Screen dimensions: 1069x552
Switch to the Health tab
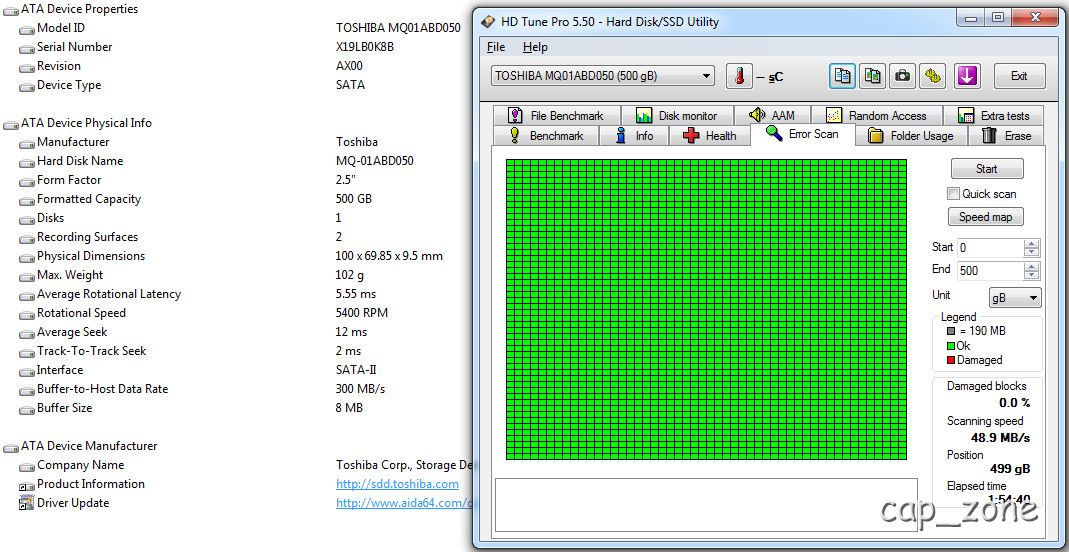[710, 136]
